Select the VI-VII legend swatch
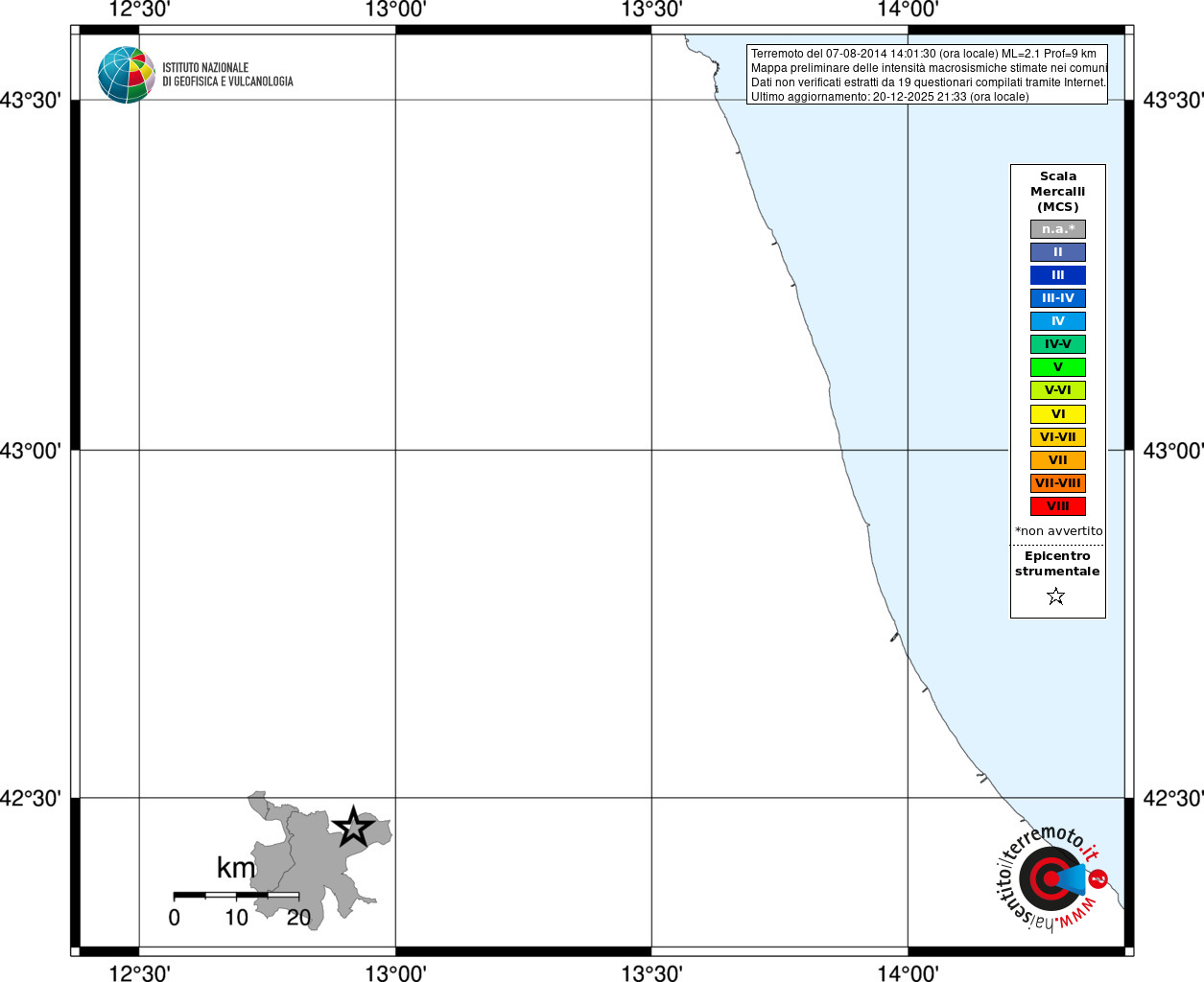Image resolution: width=1204 pixels, height=982 pixels. (1058, 437)
